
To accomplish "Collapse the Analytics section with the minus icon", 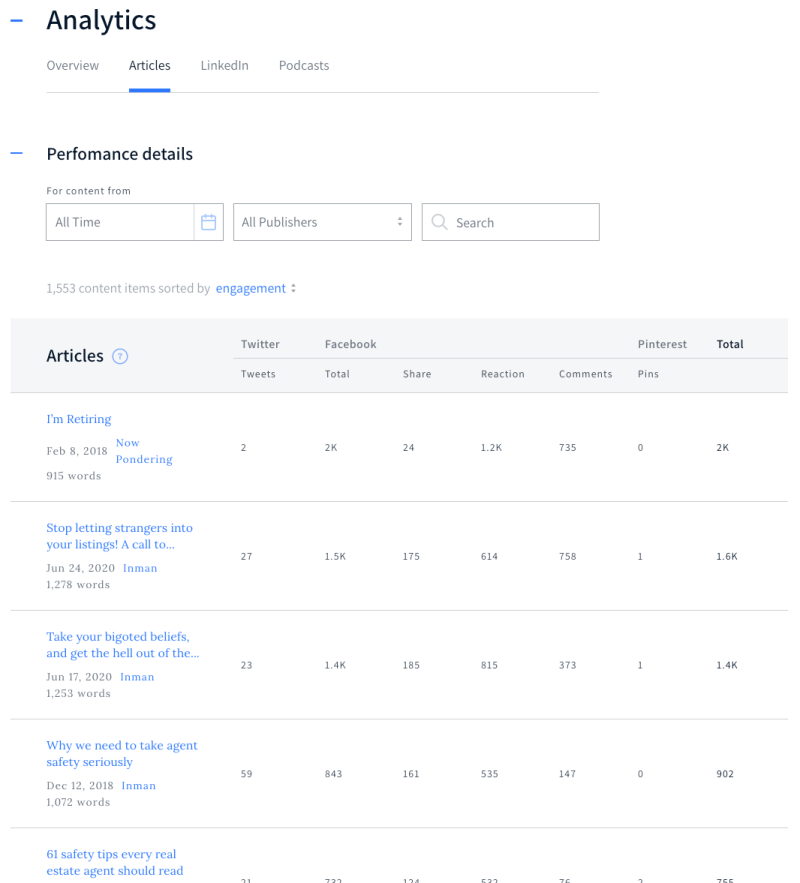I will 17,21.
